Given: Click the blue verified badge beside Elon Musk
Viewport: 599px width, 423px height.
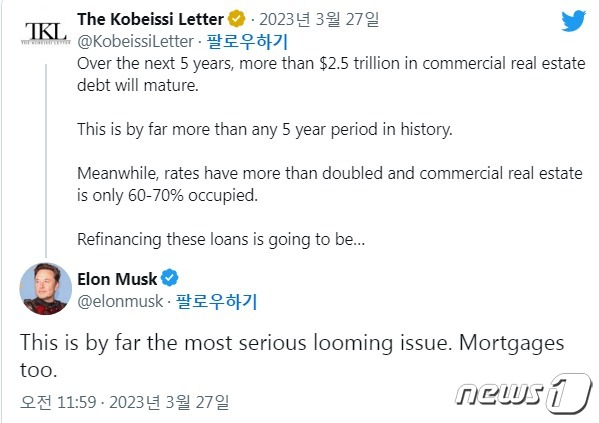Looking at the screenshot, I should click(x=170, y=278).
